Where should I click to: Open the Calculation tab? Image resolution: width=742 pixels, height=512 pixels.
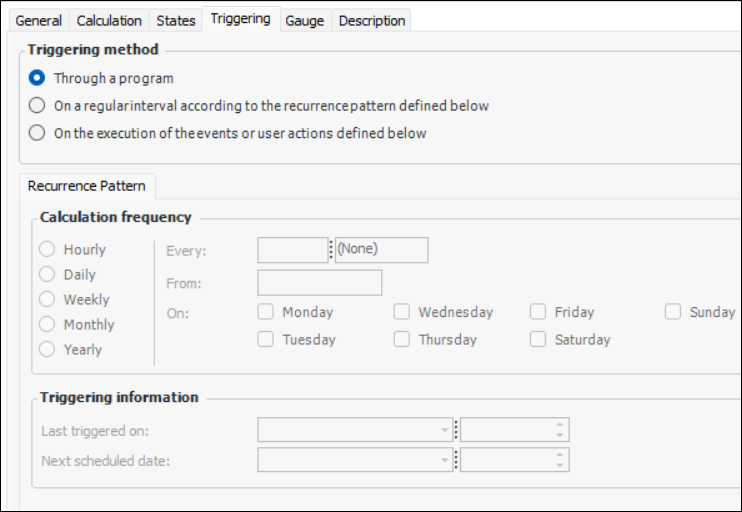coord(109,20)
